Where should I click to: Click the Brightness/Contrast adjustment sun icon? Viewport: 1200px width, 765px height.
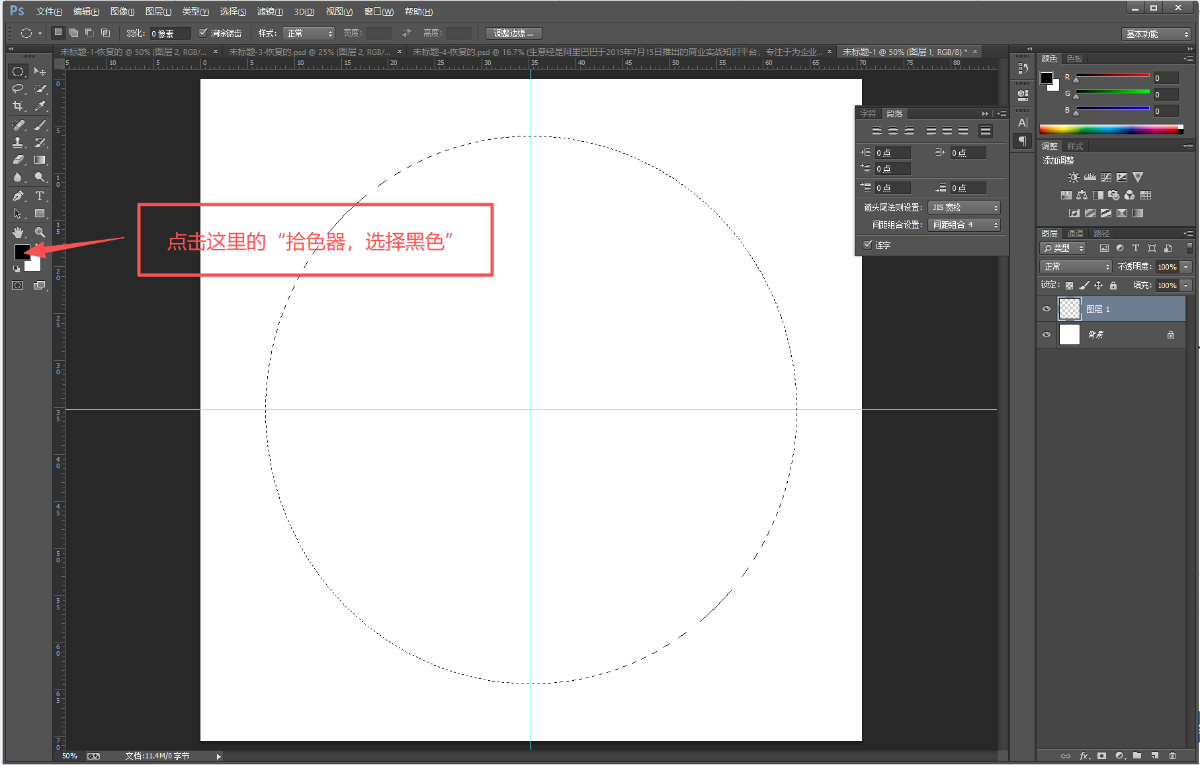pyautogui.click(x=1074, y=177)
